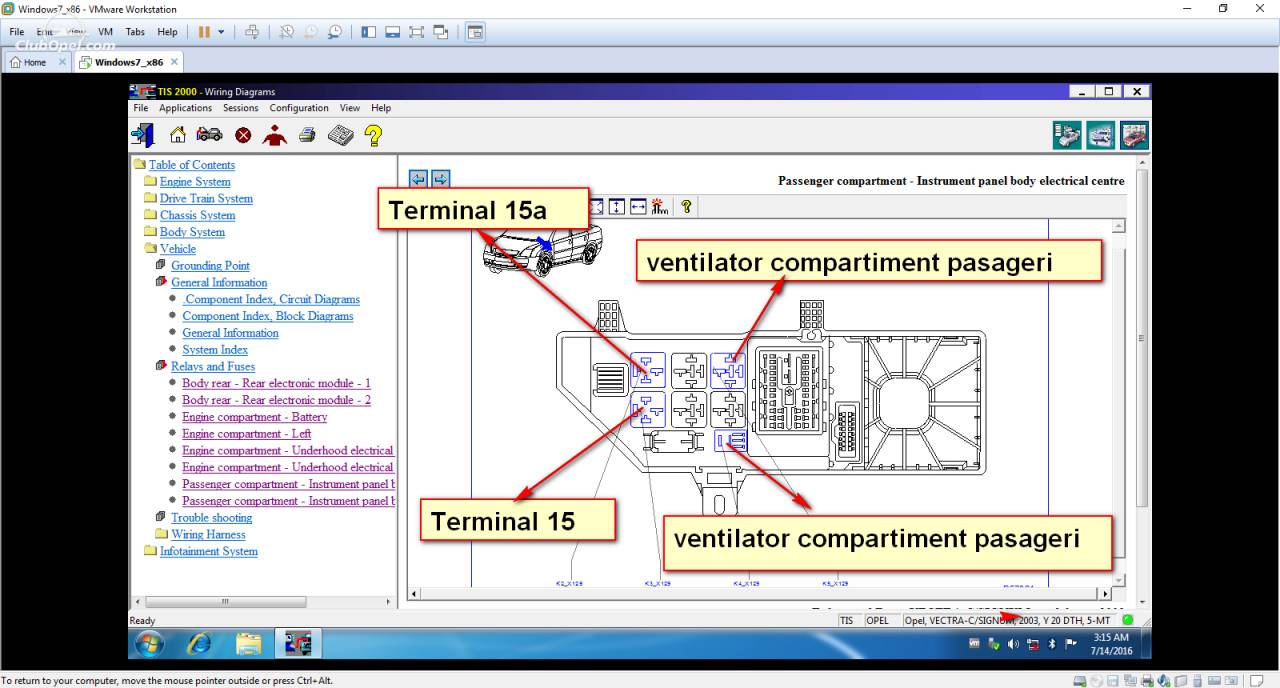1280x688 pixels.
Task: Open Body rear - Rear electronic module - 2
Action: (276, 400)
